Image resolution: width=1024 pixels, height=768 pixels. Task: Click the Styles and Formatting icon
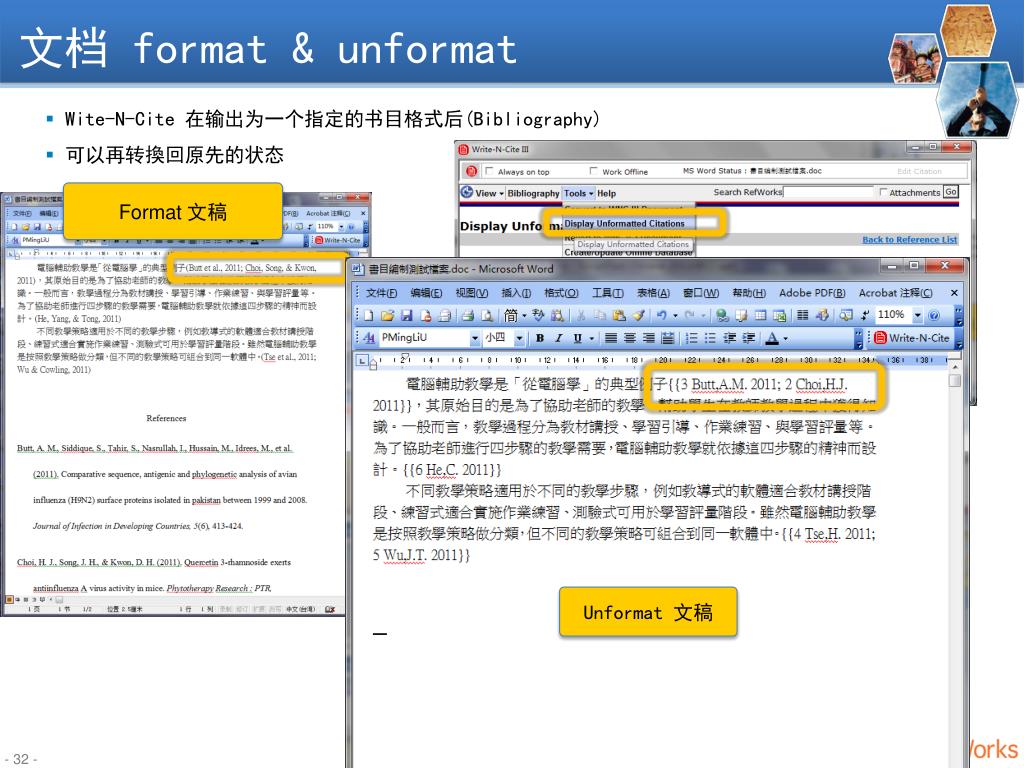[369, 338]
